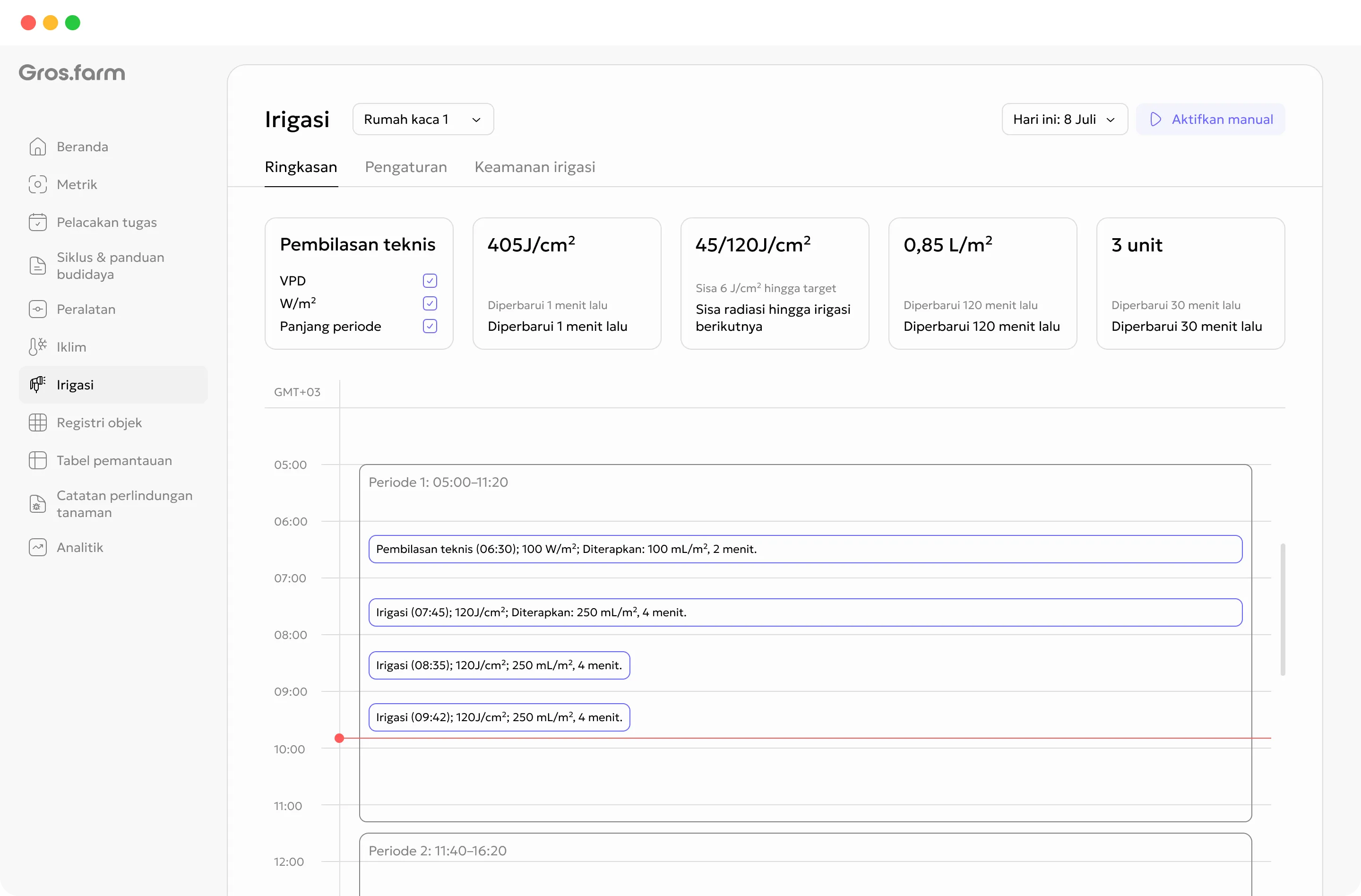Click the Catatan perlindungan tanaman icon
This screenshot has width=1361, height=896.
click(38, 503)
